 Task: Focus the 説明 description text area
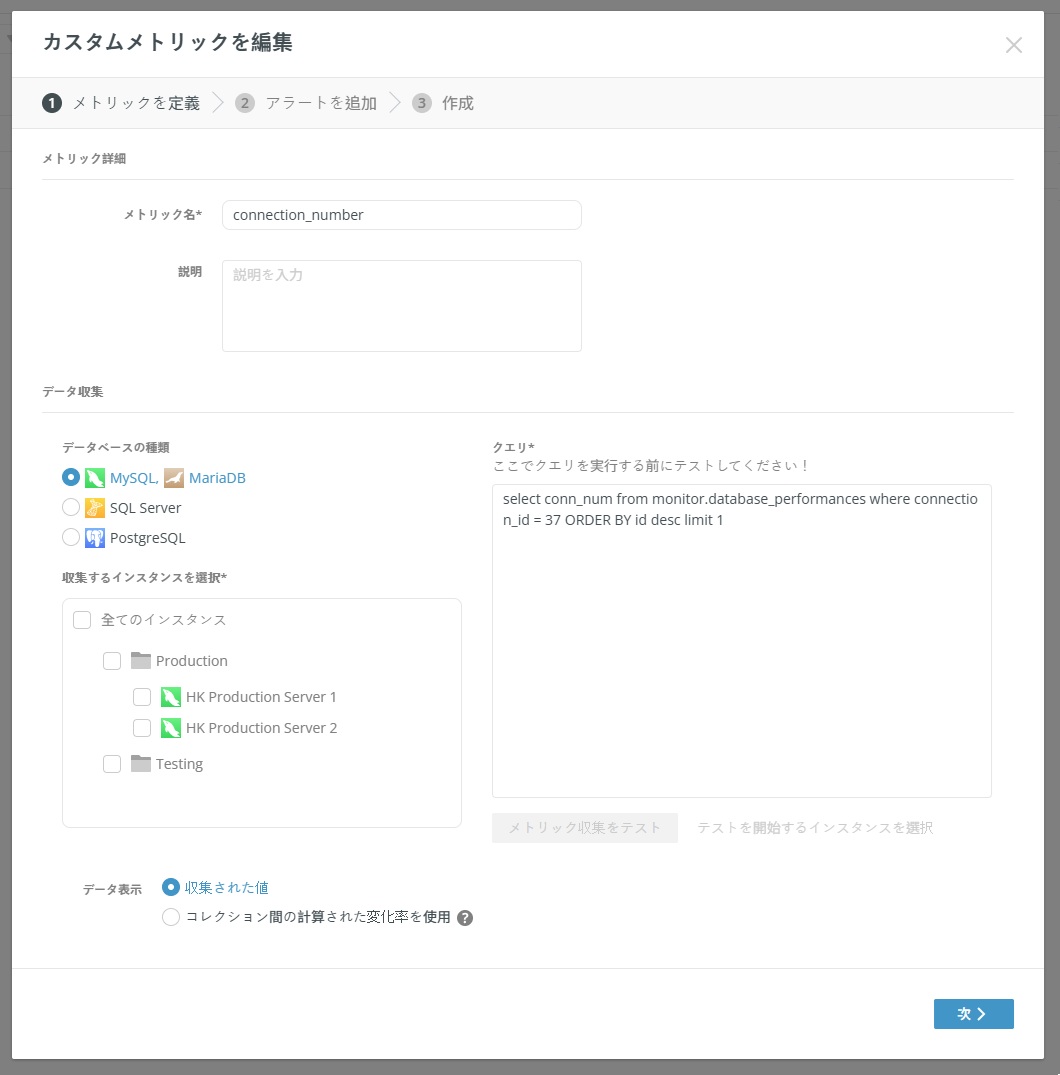[x=401, y=306]
